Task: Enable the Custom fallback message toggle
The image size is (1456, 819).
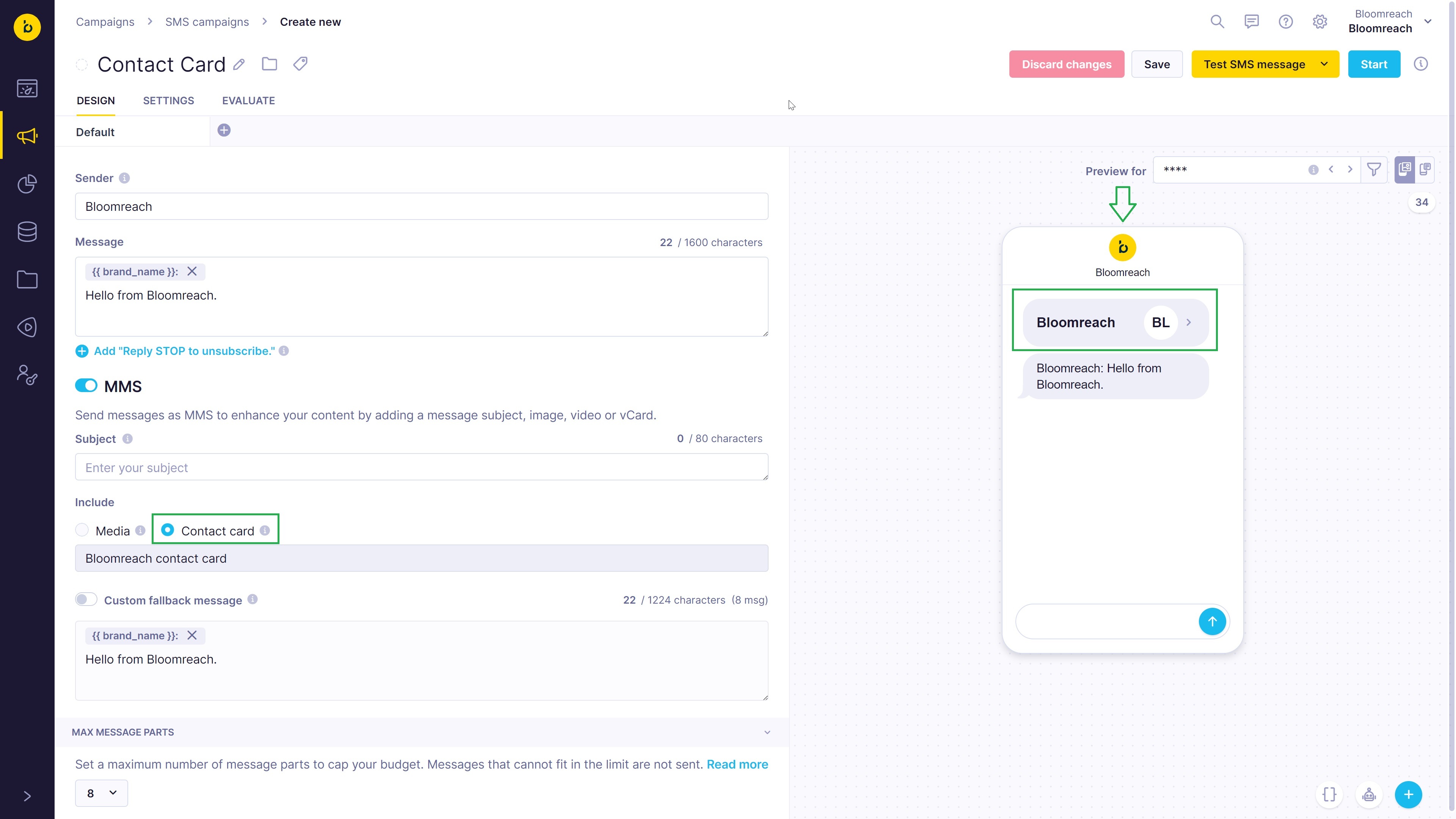Action: coord(86,599)
